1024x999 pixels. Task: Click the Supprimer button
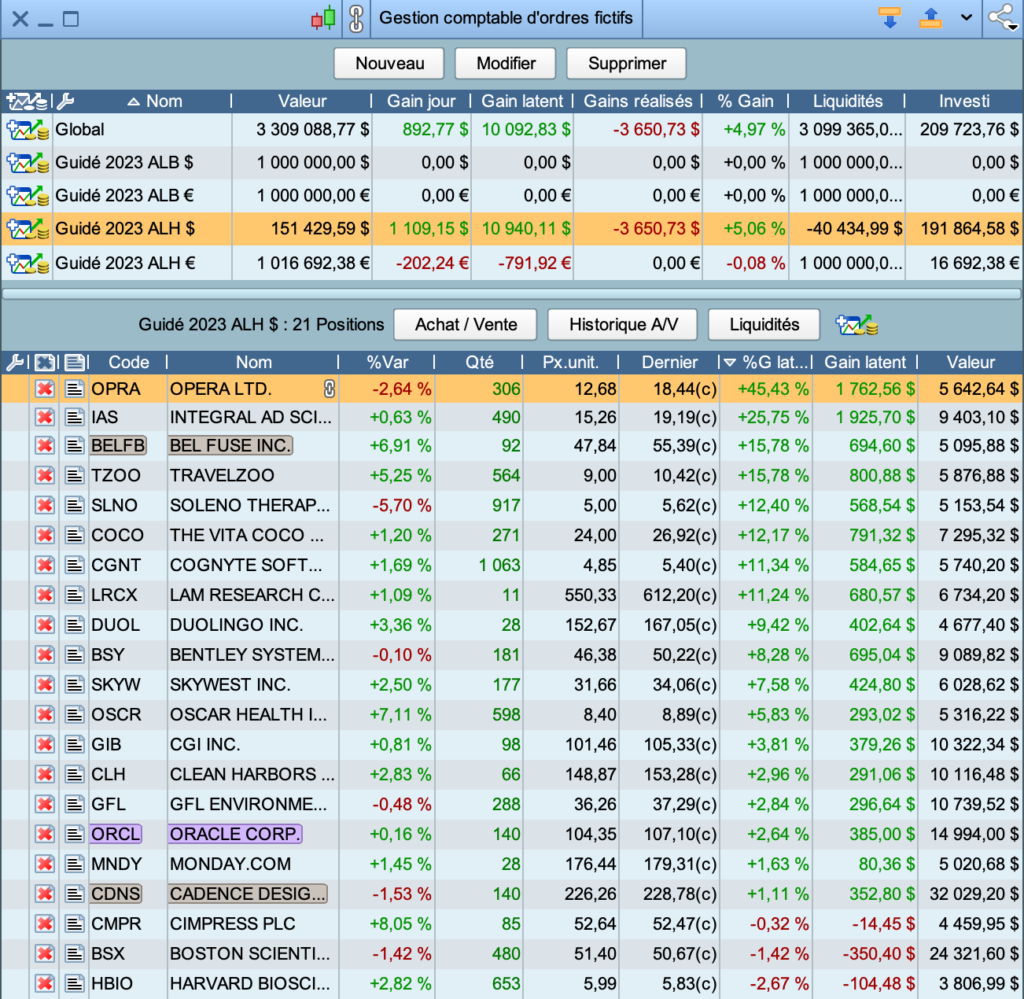tap(627, 63)
